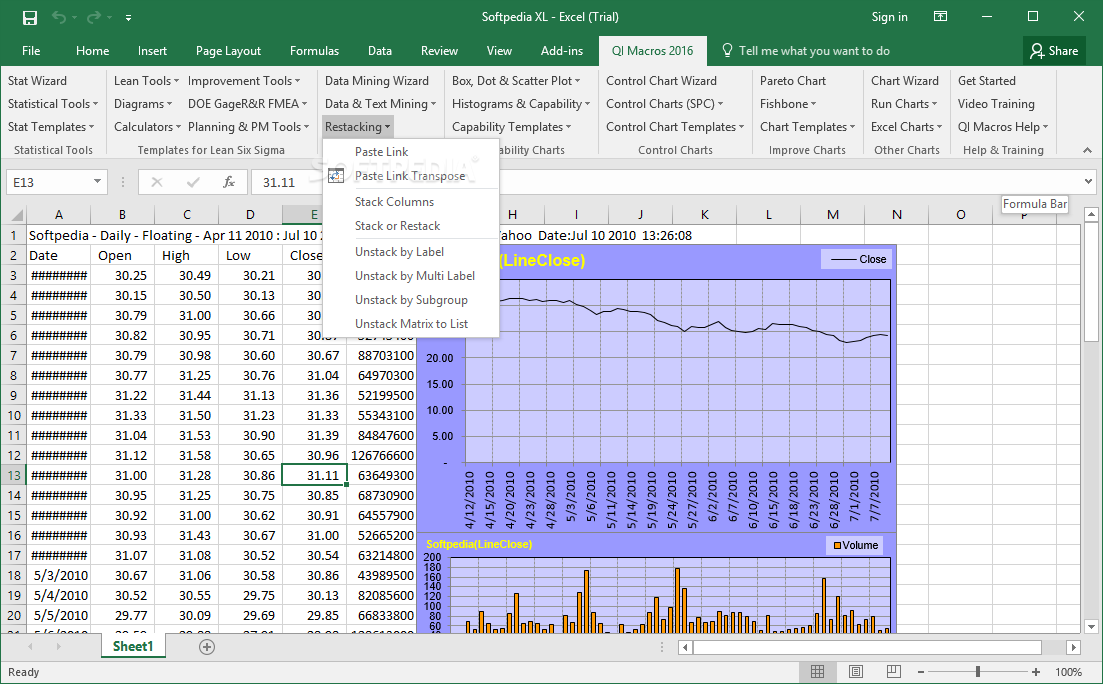Select the Sheet1 tab
1103x684 pixels.
click(133, 646)
